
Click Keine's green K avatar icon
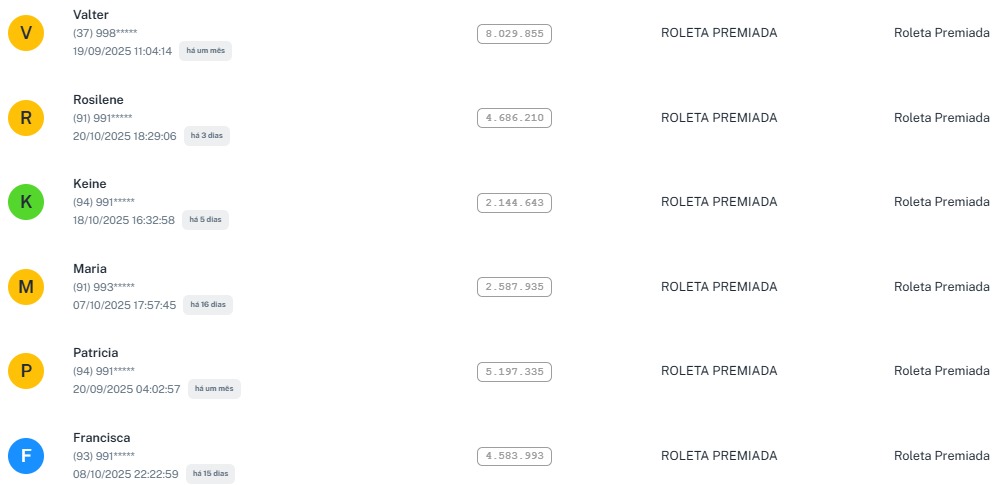coord(26,203)
